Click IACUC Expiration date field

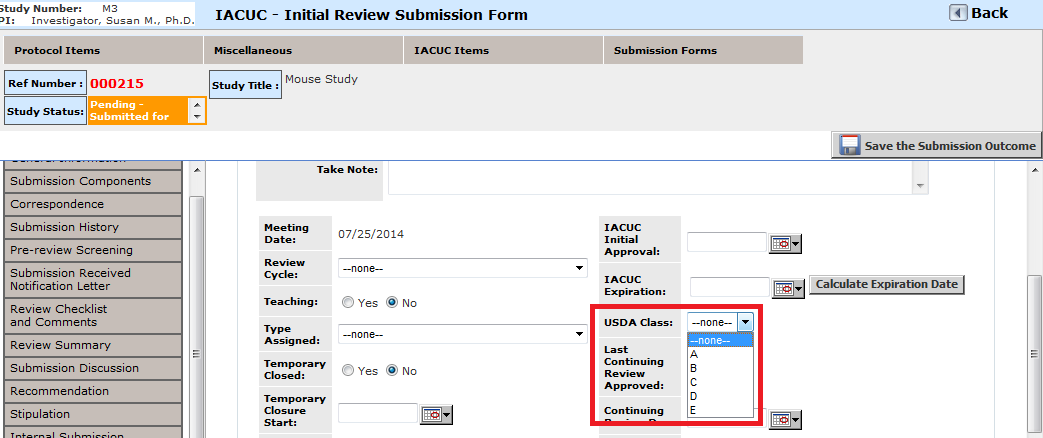pyautogui.click(x=730, y=287)
